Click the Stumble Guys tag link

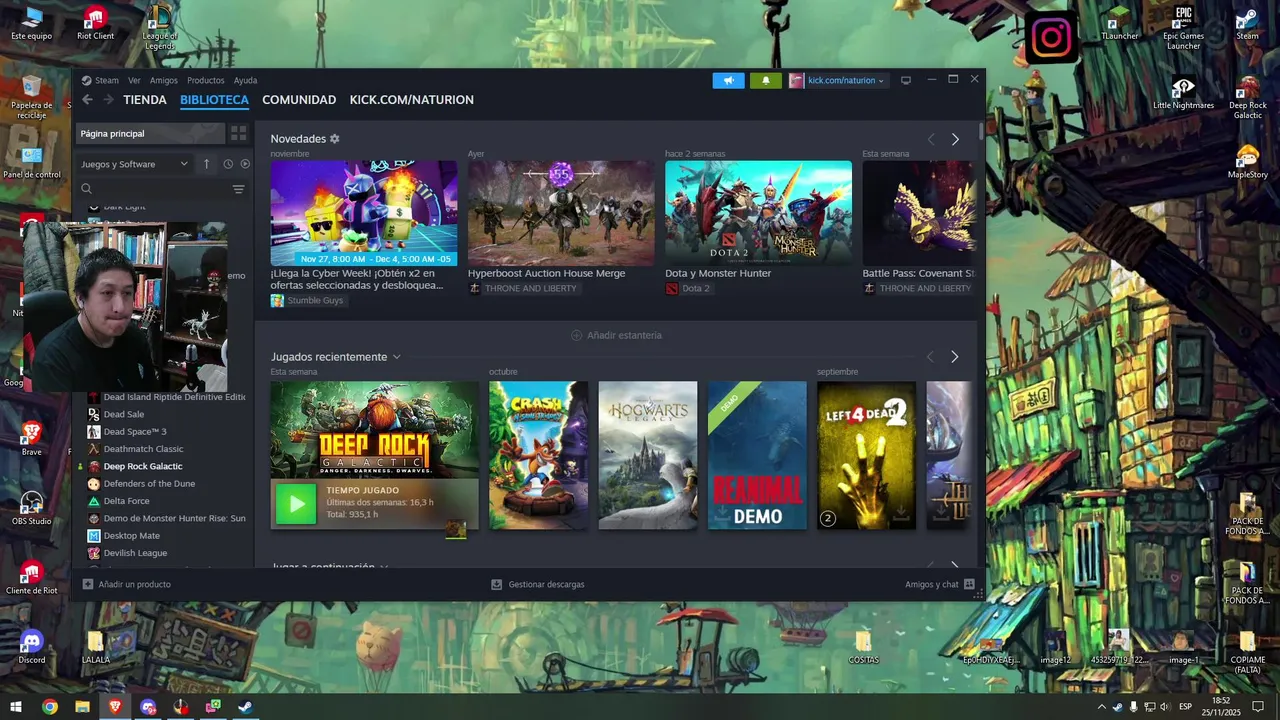coord(308,300)
